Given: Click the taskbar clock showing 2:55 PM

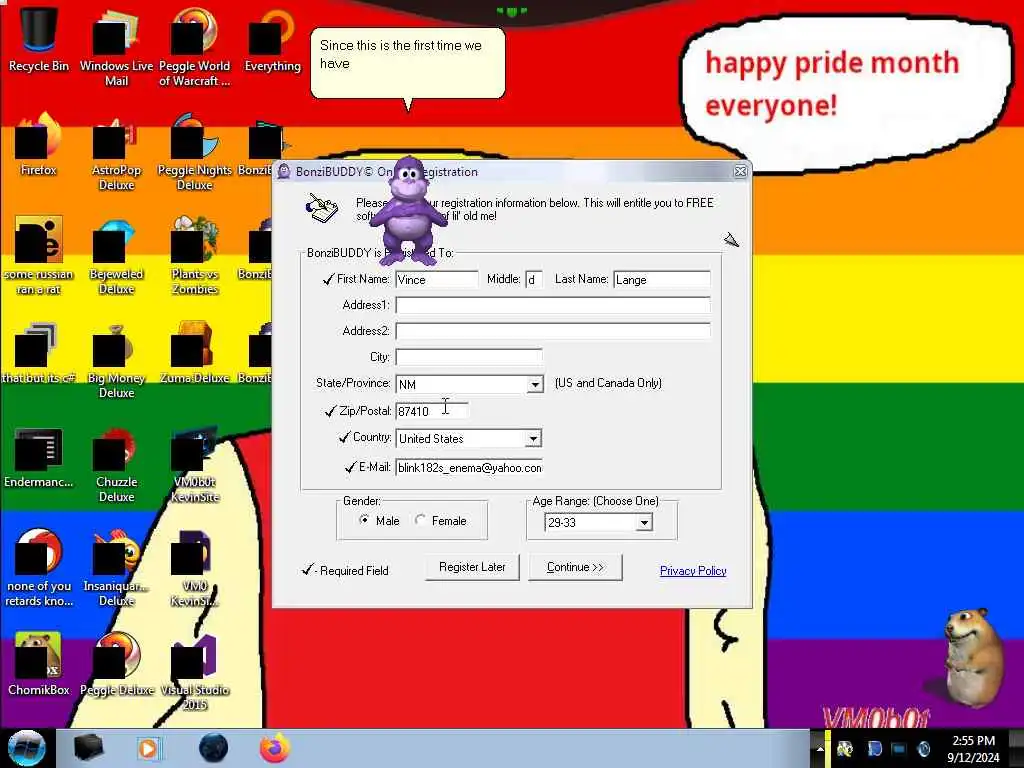Looking at the screenshot, I should pos(973,748).
